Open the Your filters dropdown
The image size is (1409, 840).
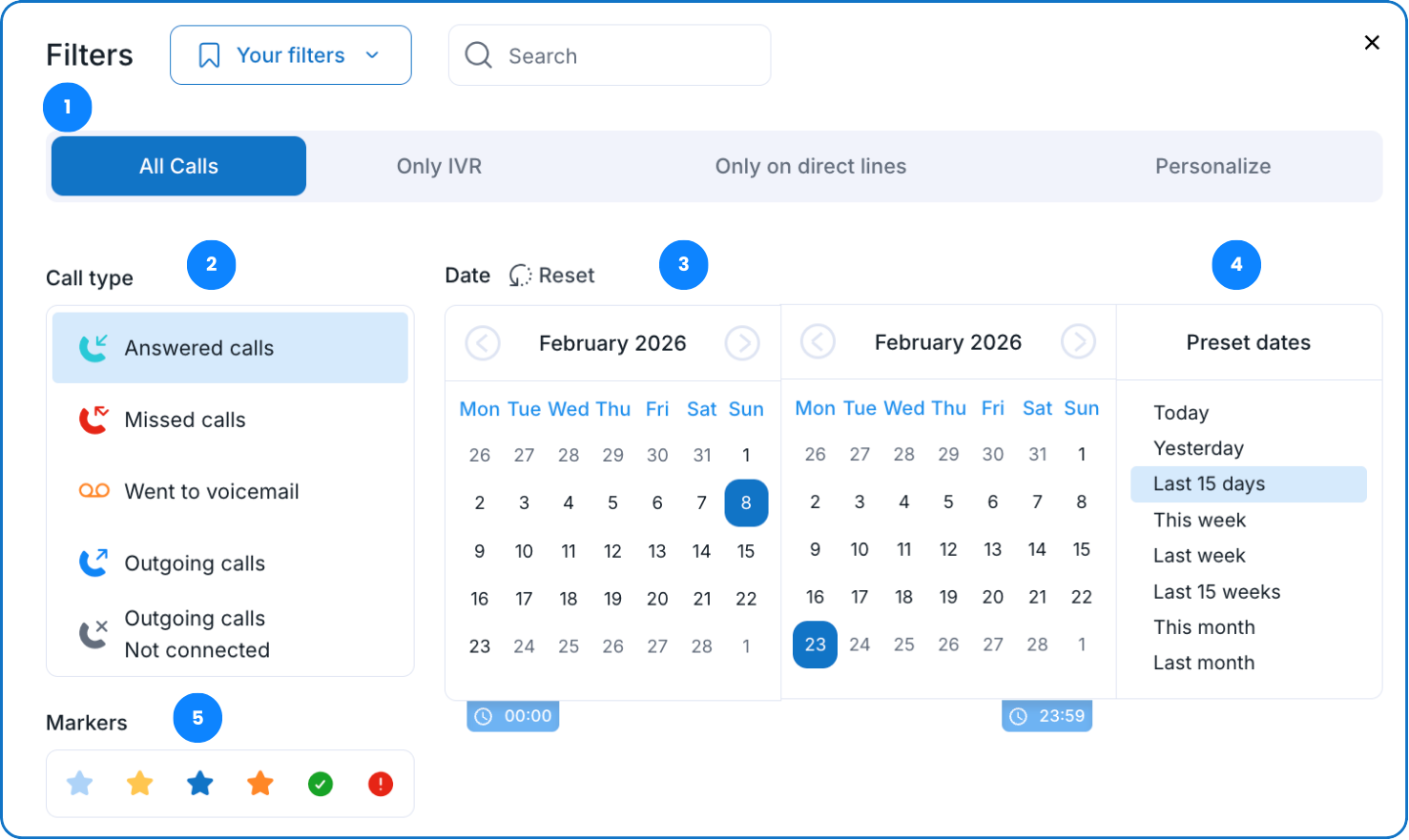(291, 55)
